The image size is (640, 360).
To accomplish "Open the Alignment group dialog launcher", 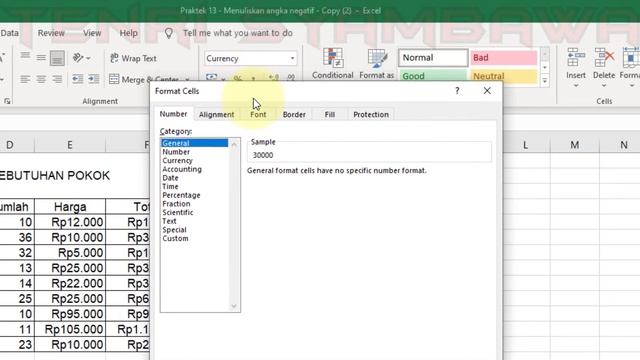I will pos(7,101).
